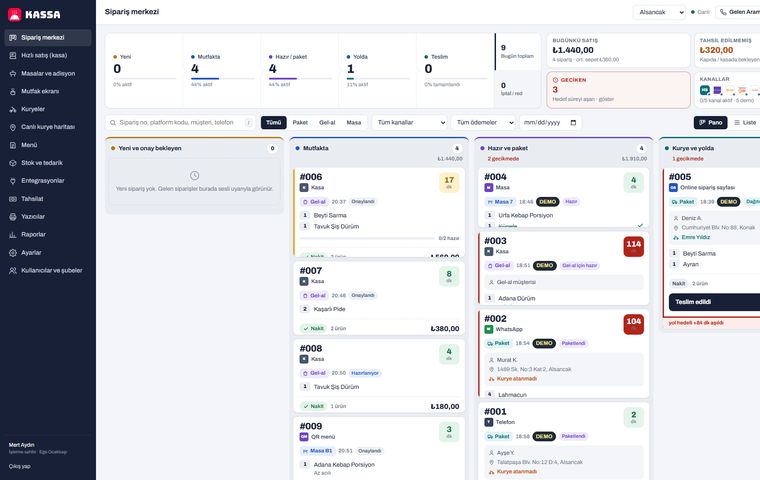The height and width of the screenshot is (480, 760).
Task: Open order #006 card
Action: (379, 212)
